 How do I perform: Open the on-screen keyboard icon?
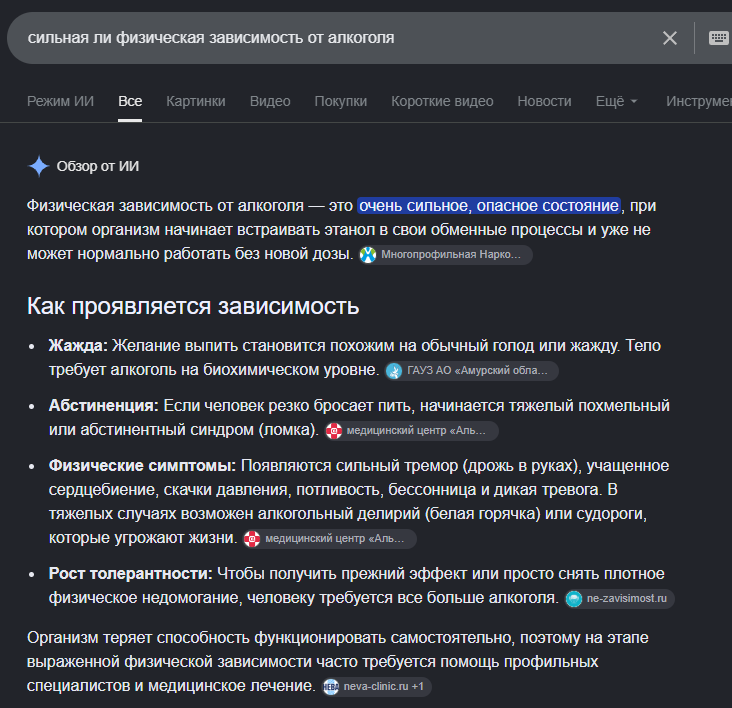click(x=718, y=38)
